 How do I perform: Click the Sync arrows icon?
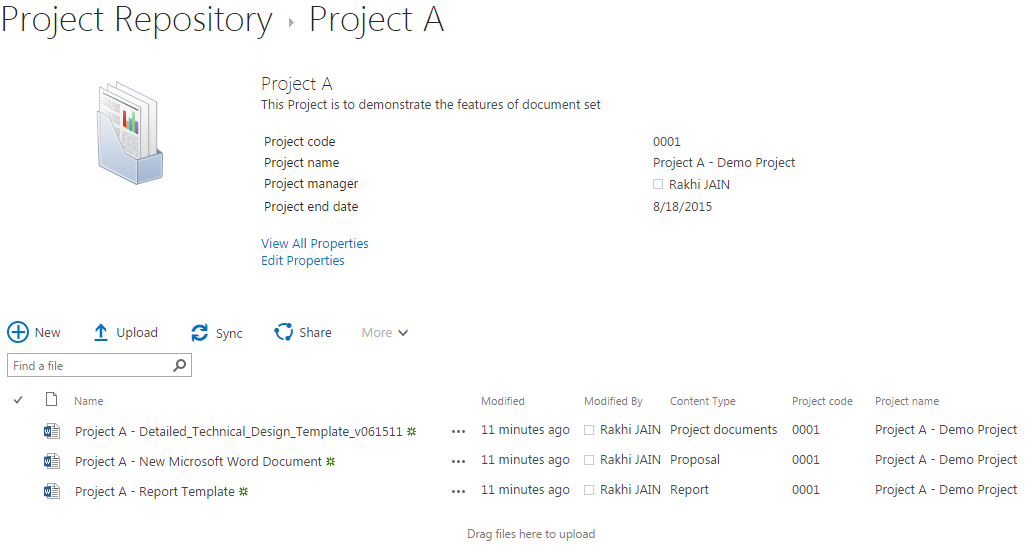pyautogui.click(x=200, y=333)
